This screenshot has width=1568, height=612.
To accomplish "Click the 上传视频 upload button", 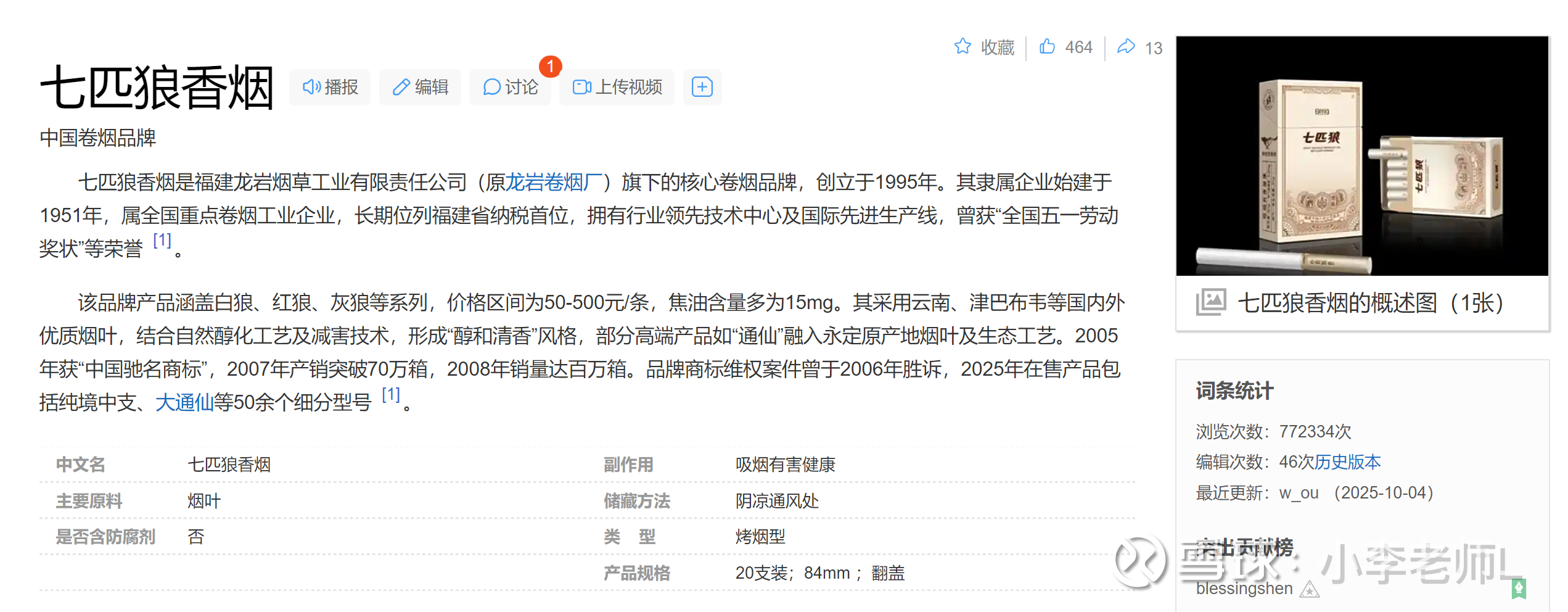I will (617, 87).
